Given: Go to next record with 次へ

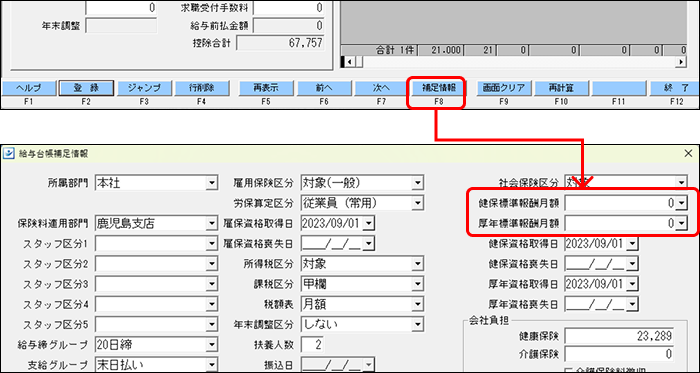Looking at the screenshot, I should coord(381,88).
